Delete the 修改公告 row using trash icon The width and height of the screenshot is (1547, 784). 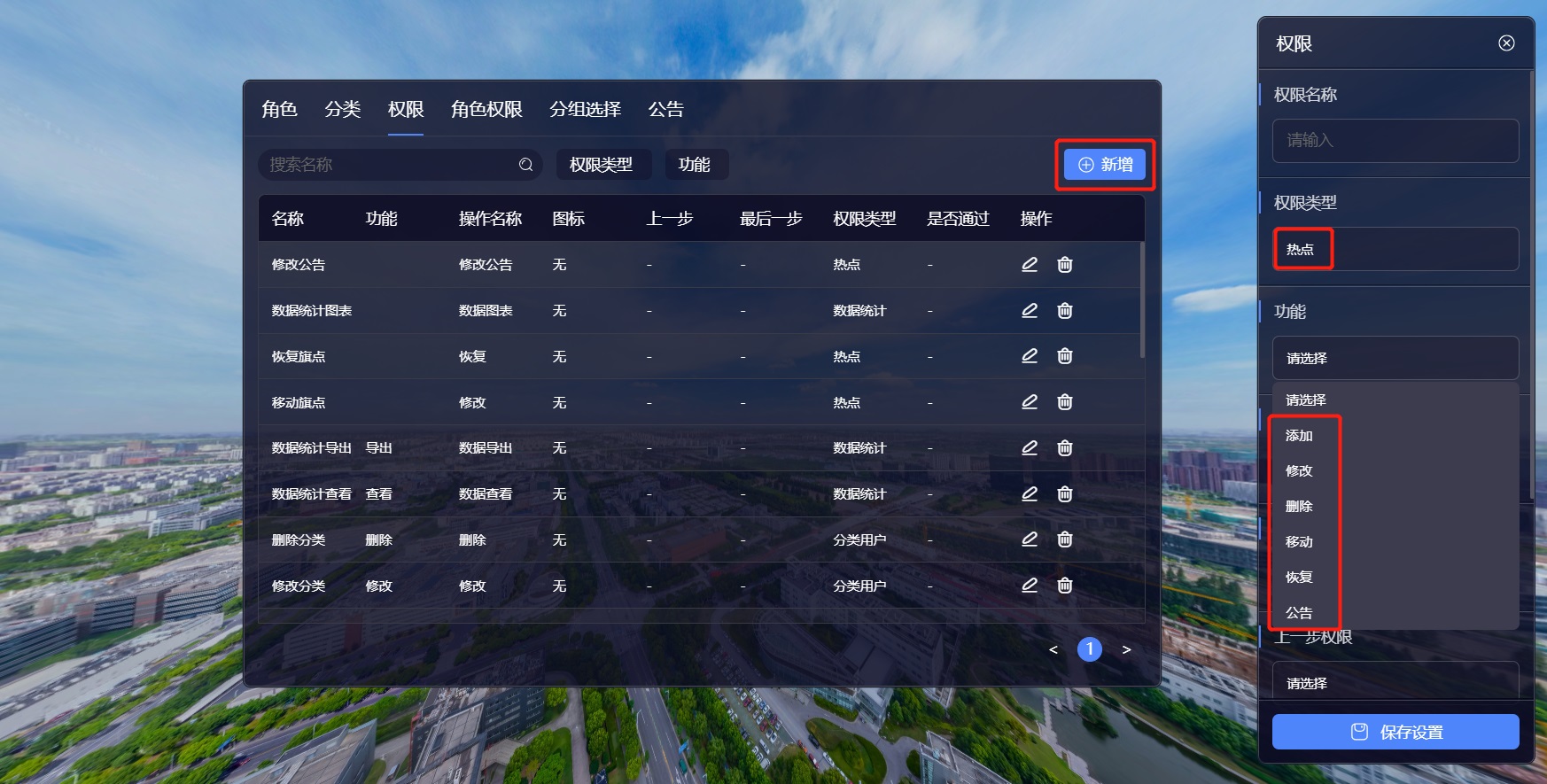coord(1065,264)
